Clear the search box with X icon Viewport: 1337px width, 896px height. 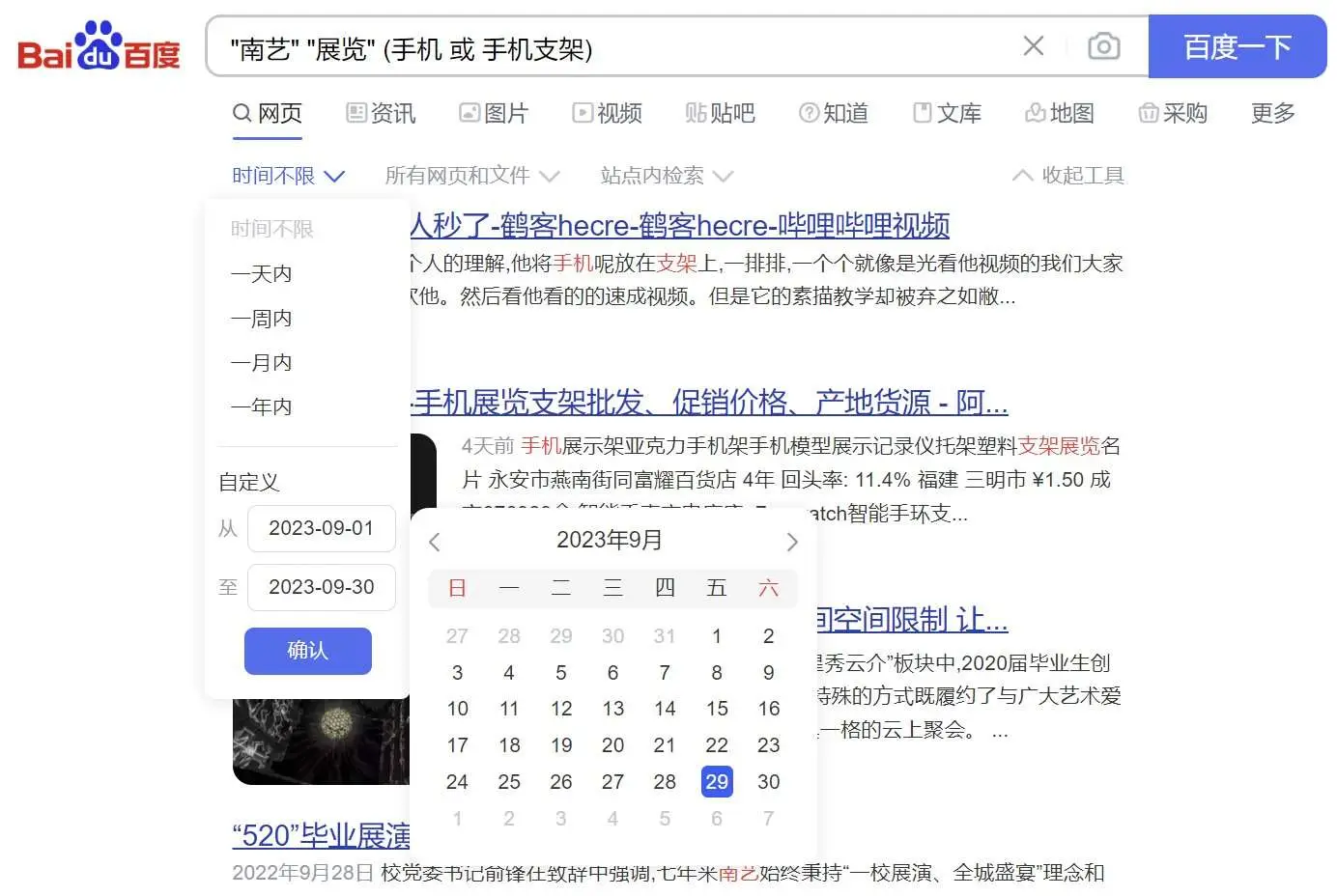click(1033, 46)
